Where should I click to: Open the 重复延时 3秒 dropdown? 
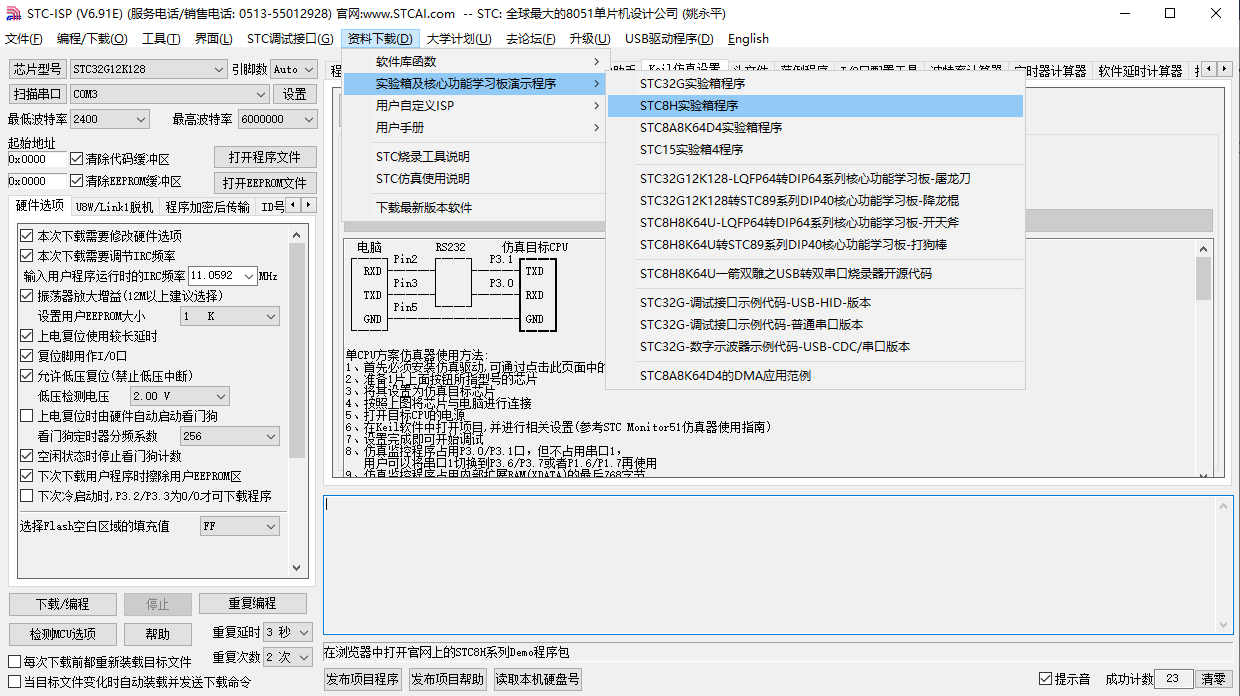[x=290, y=632]
